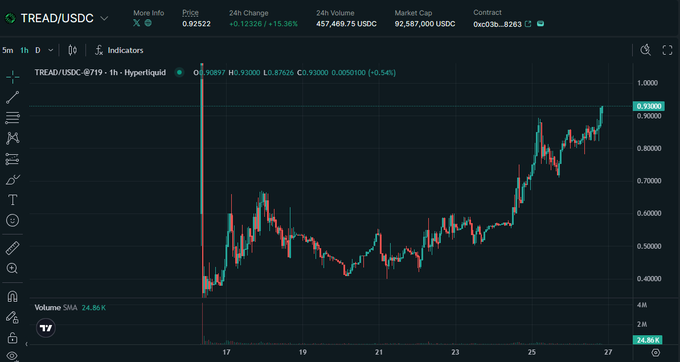The height and width of the screenshot is (362, 680).
Task: Activate the zoom-in magnifier tool
Action: [13, 268]
